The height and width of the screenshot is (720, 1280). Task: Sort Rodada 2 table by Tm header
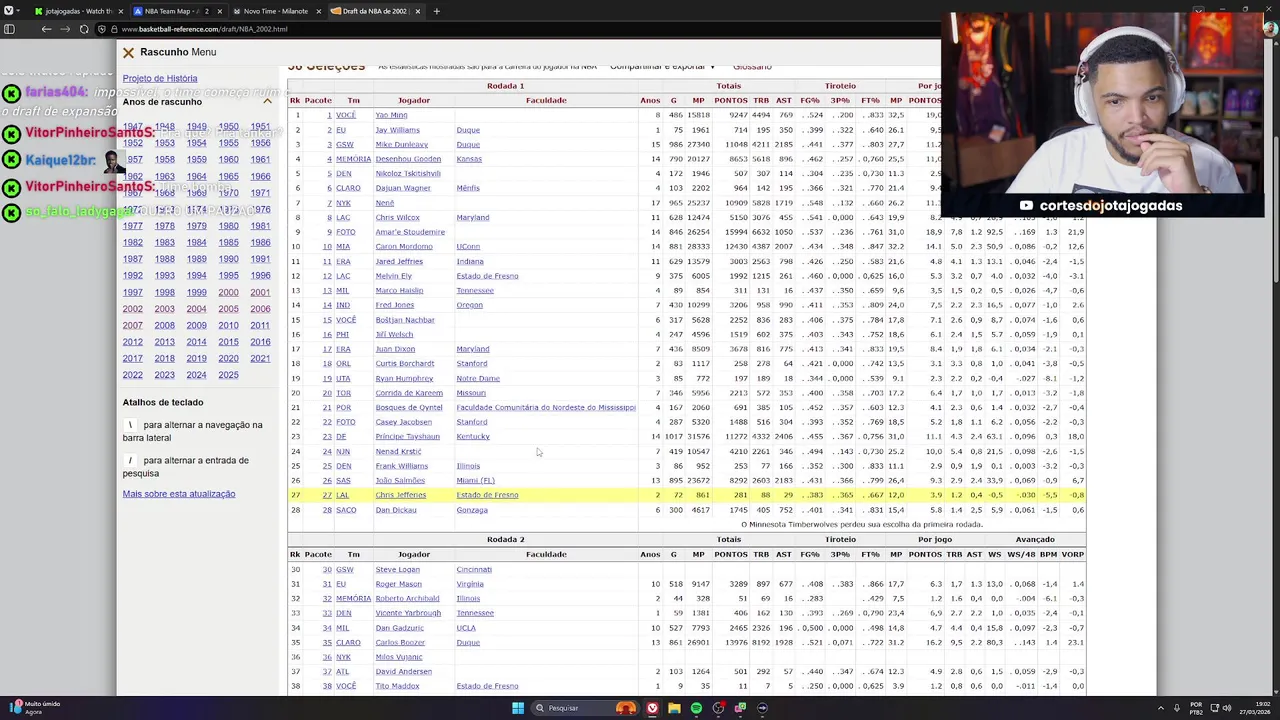353,554
